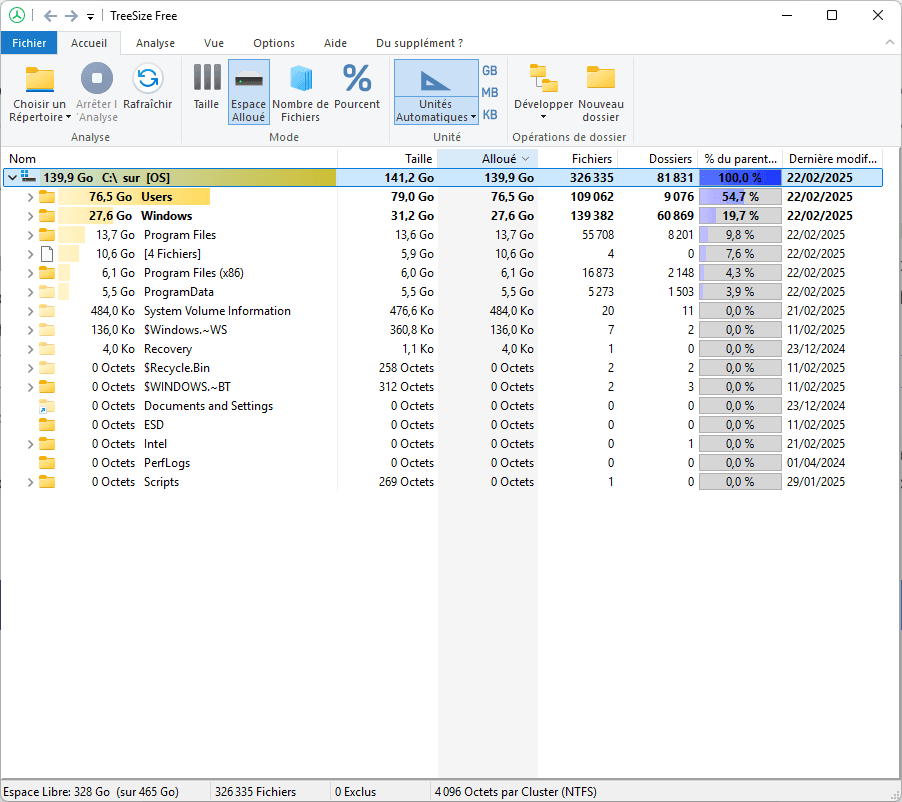Switch to Taille mode
Viewport: 902px width, 802px height.
click(x=207, y=91)
